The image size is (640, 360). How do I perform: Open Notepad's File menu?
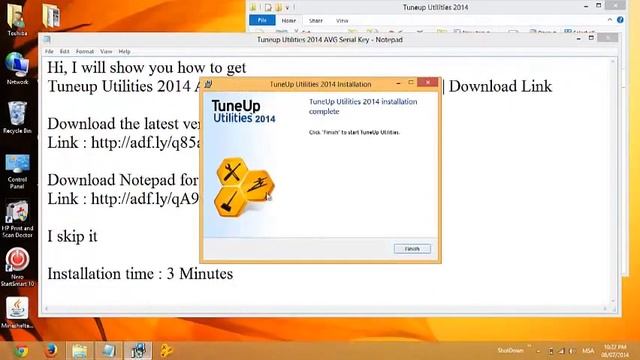[49, 51]
